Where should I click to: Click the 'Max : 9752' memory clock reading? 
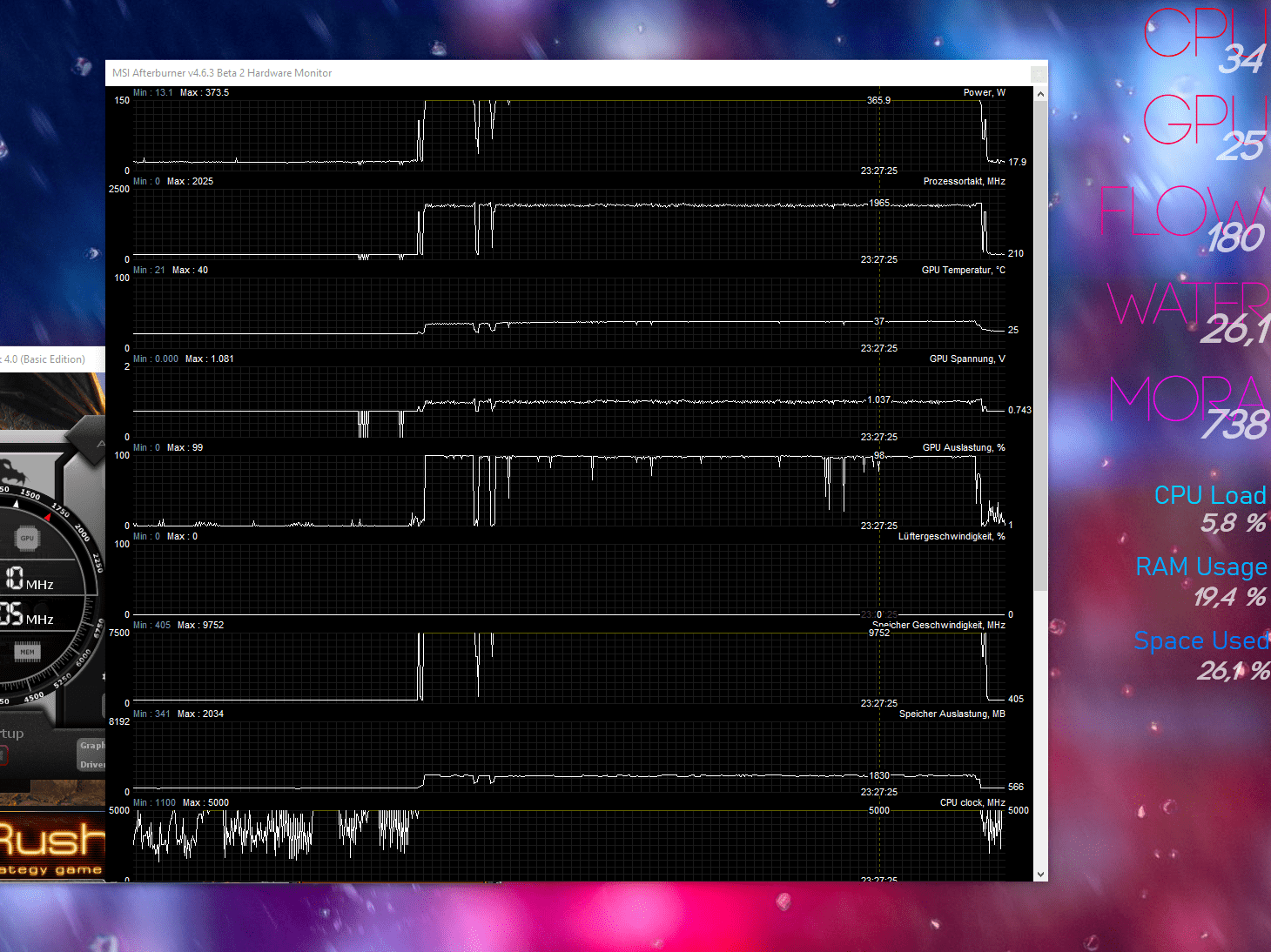point(200,625)
